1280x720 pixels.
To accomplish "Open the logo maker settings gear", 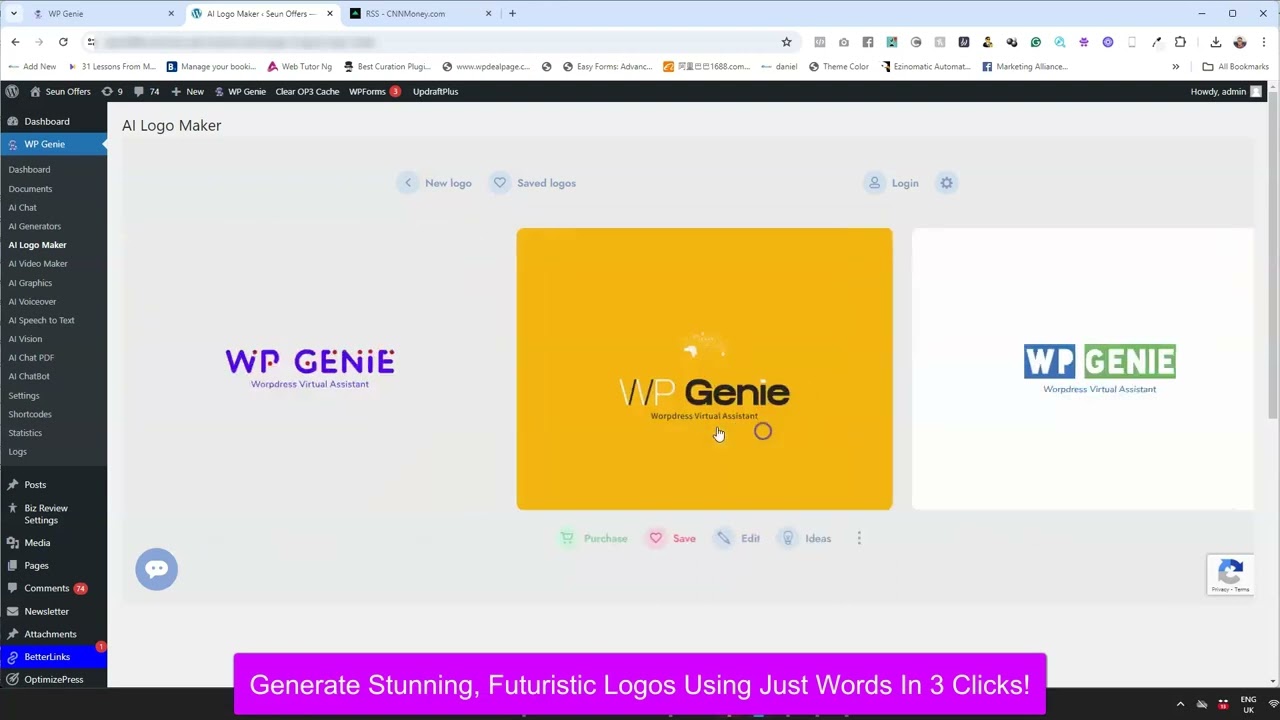I will [946, 183].
